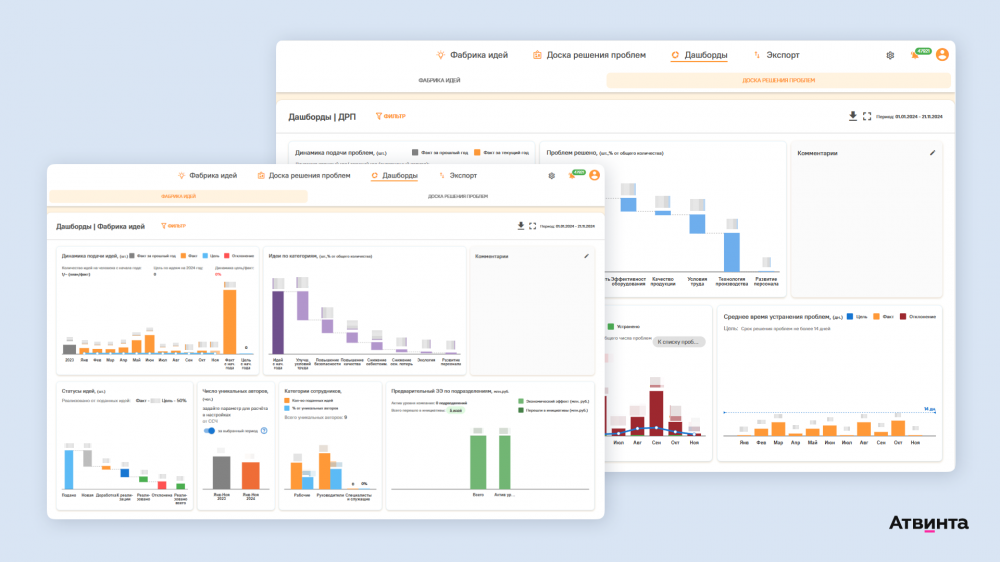
Task: Open the Экспорт menu in the back window
Action: [776, 55]
